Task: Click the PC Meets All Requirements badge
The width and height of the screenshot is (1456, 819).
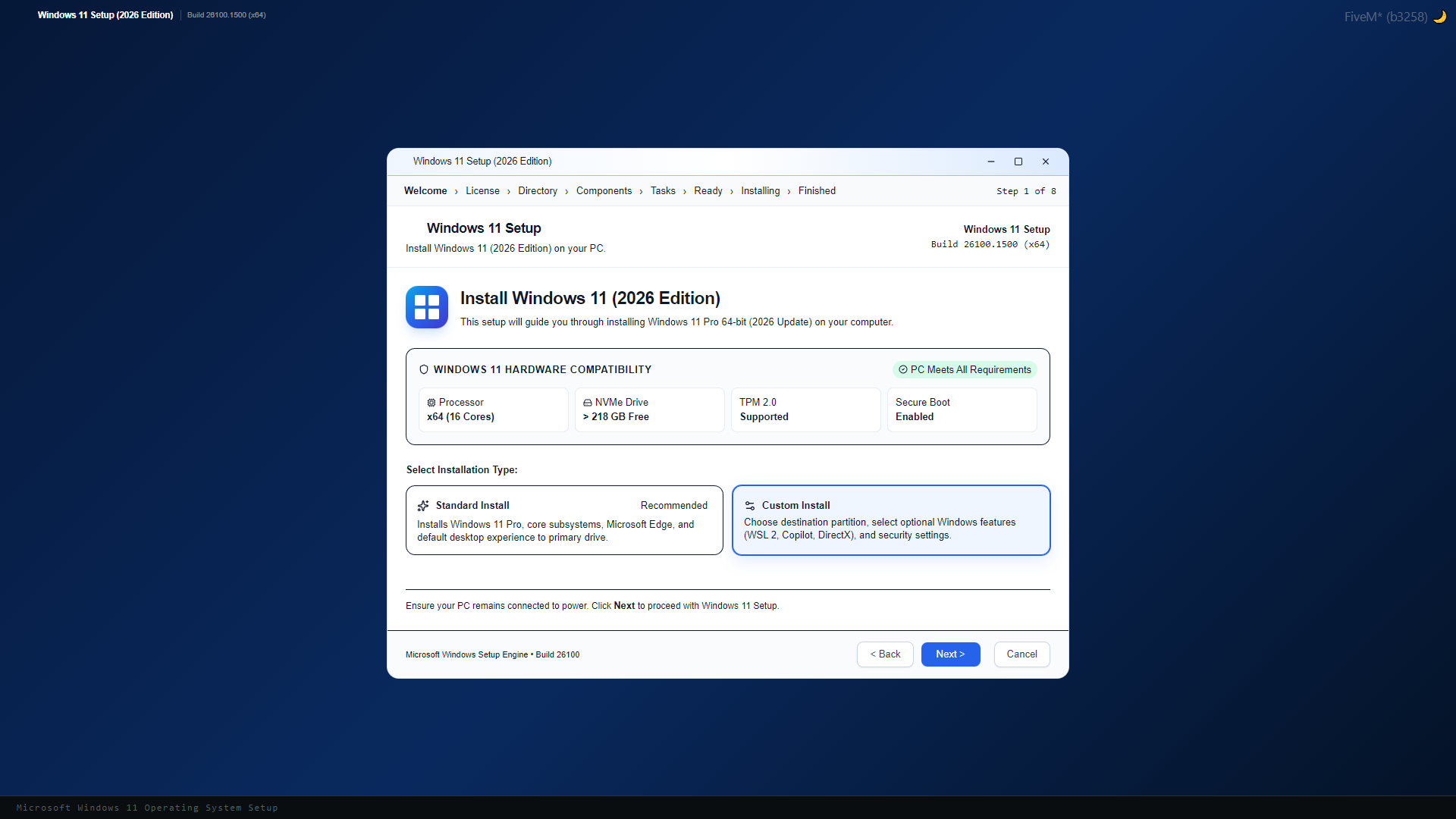Action: 965,370
